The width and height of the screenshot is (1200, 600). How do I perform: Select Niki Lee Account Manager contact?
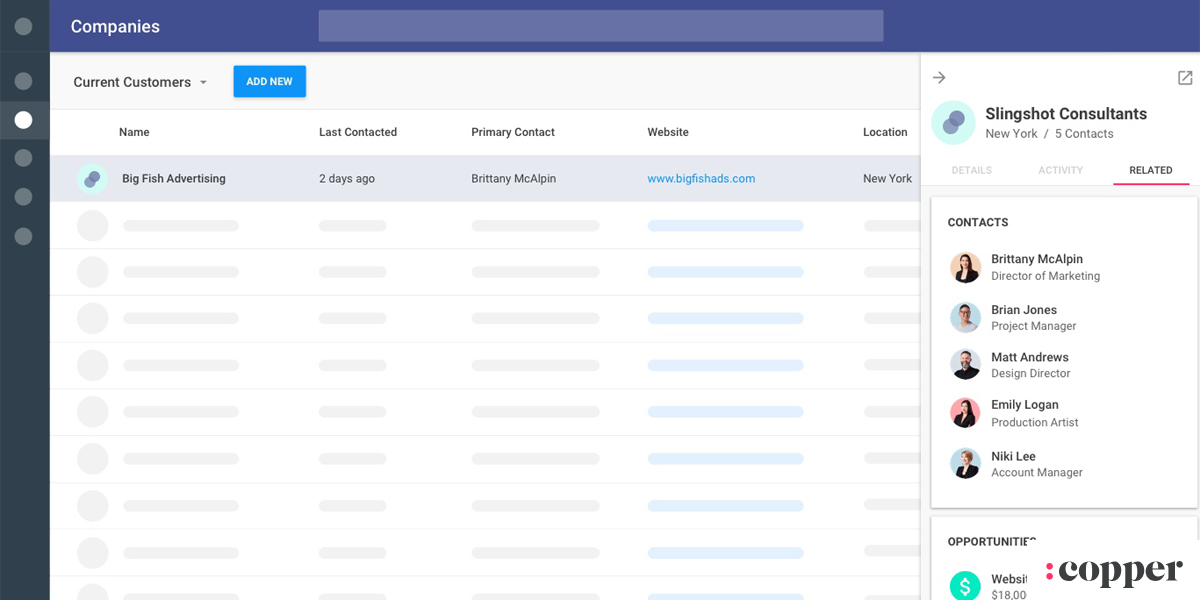click(1036, 464)
